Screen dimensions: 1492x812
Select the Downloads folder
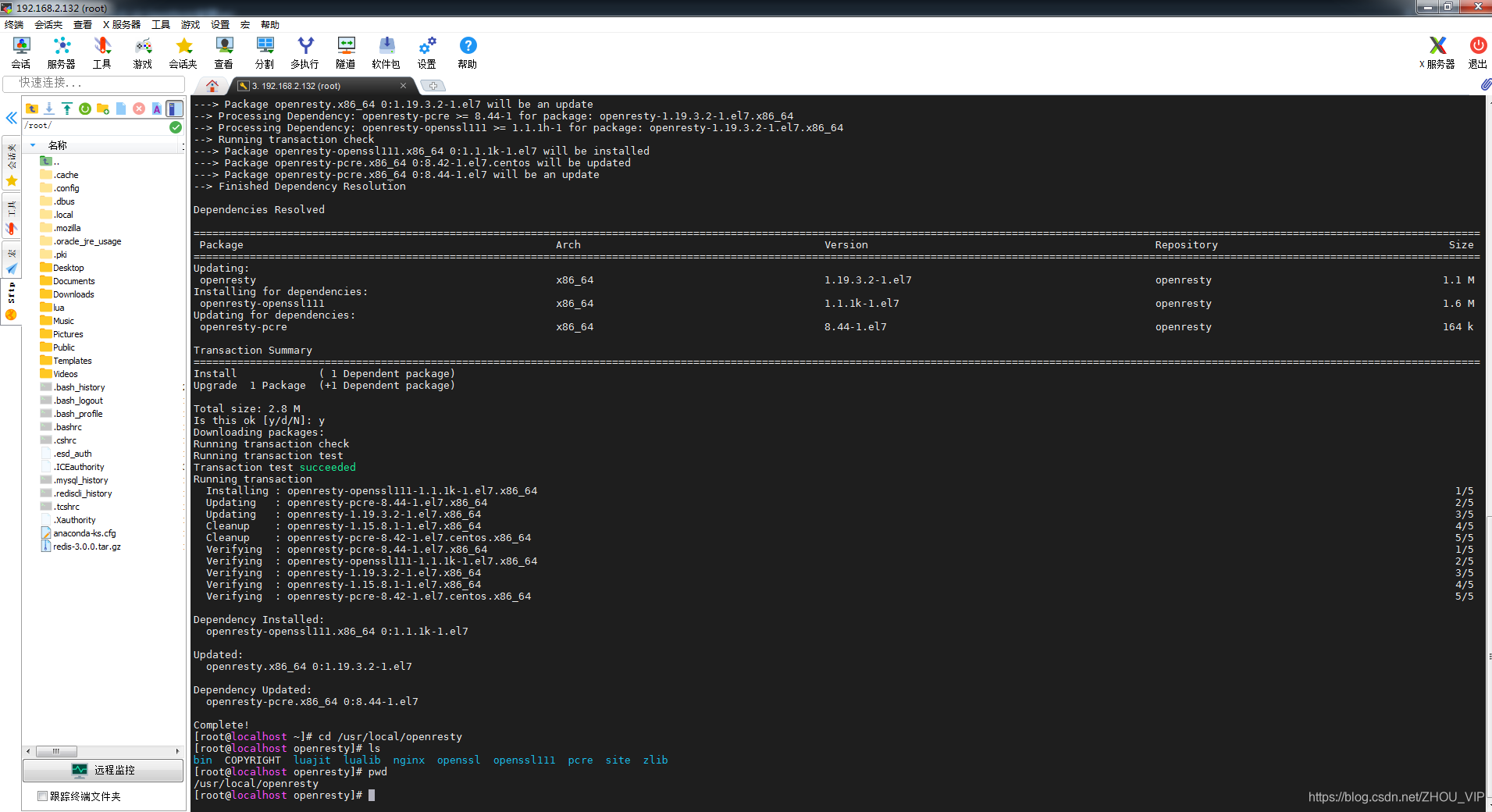click(x=67, y=294)
